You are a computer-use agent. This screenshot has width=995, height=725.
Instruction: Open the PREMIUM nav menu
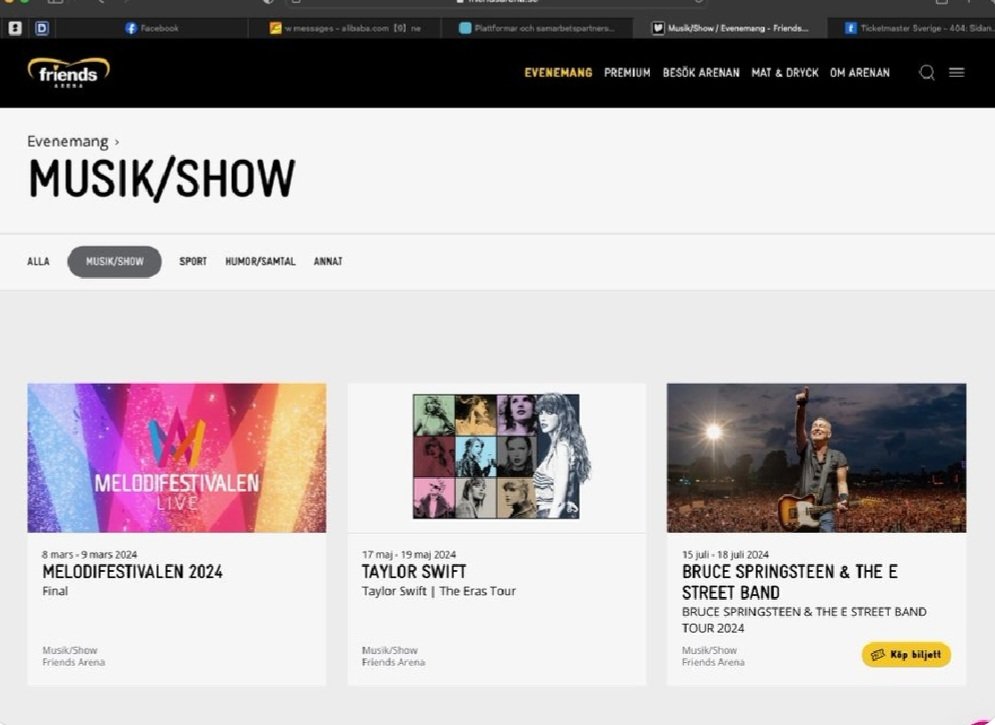pyautogui.click(x=627, y=72)
